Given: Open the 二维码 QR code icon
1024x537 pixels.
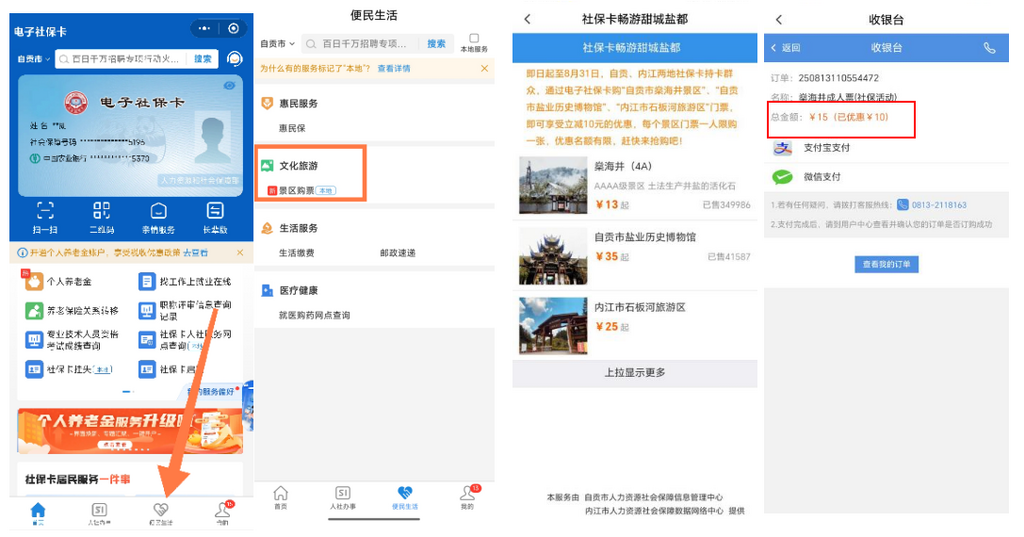Looking at the screenshot, I should [101, 214].
